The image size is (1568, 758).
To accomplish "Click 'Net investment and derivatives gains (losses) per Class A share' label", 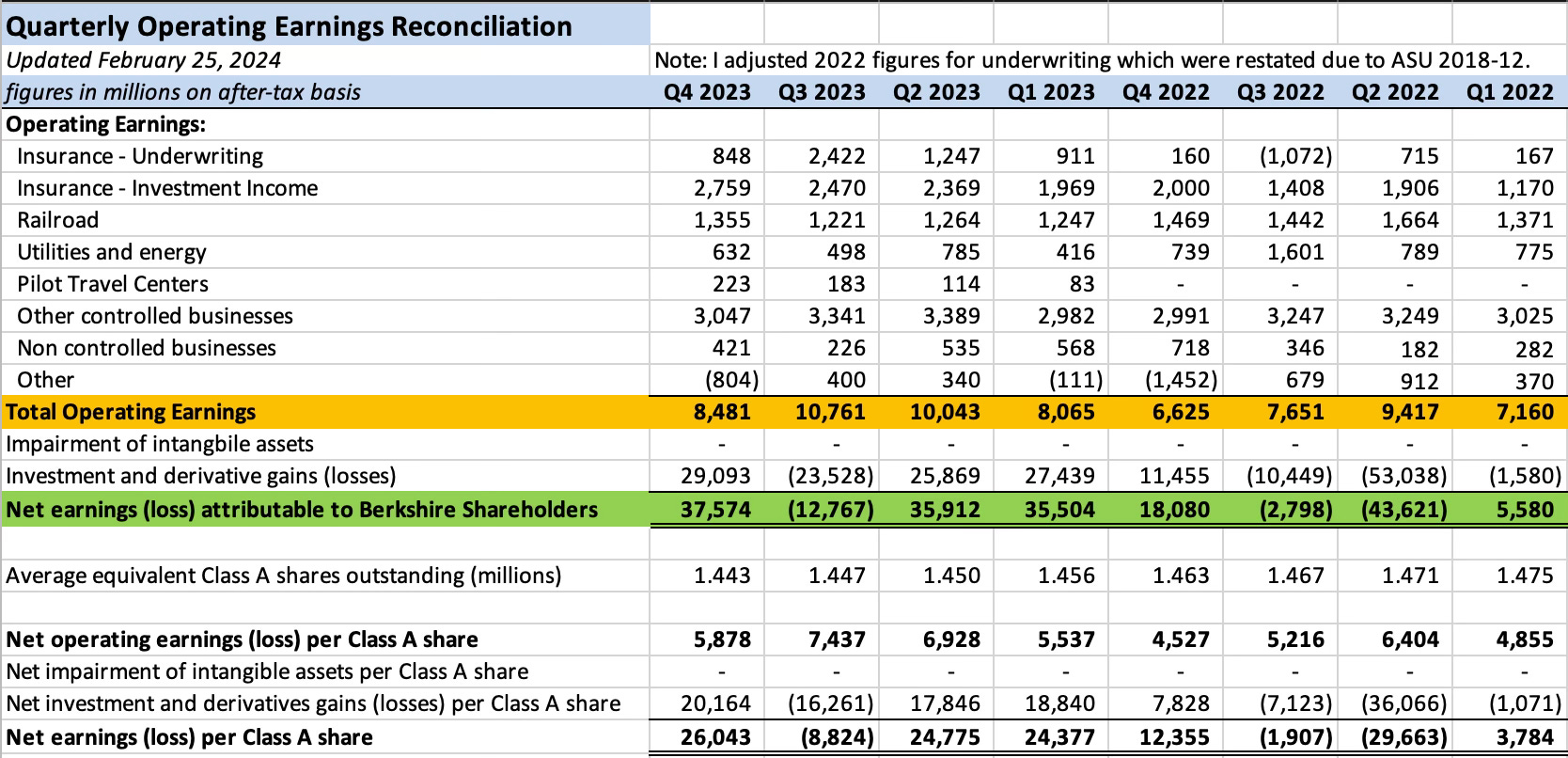I will [x=313, y=703].
